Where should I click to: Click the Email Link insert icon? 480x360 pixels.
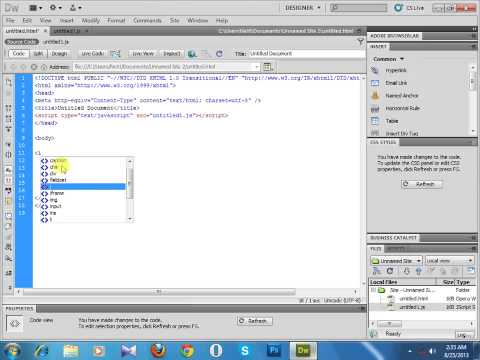point(375,83)
